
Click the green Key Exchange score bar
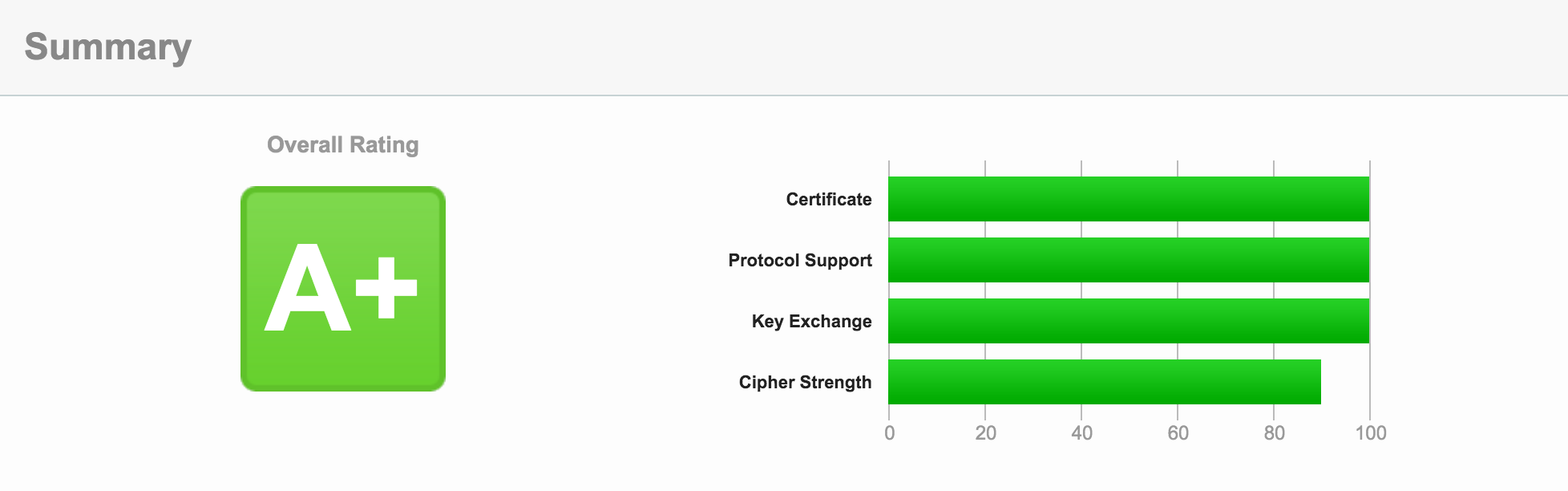[x=1128, y=321]
